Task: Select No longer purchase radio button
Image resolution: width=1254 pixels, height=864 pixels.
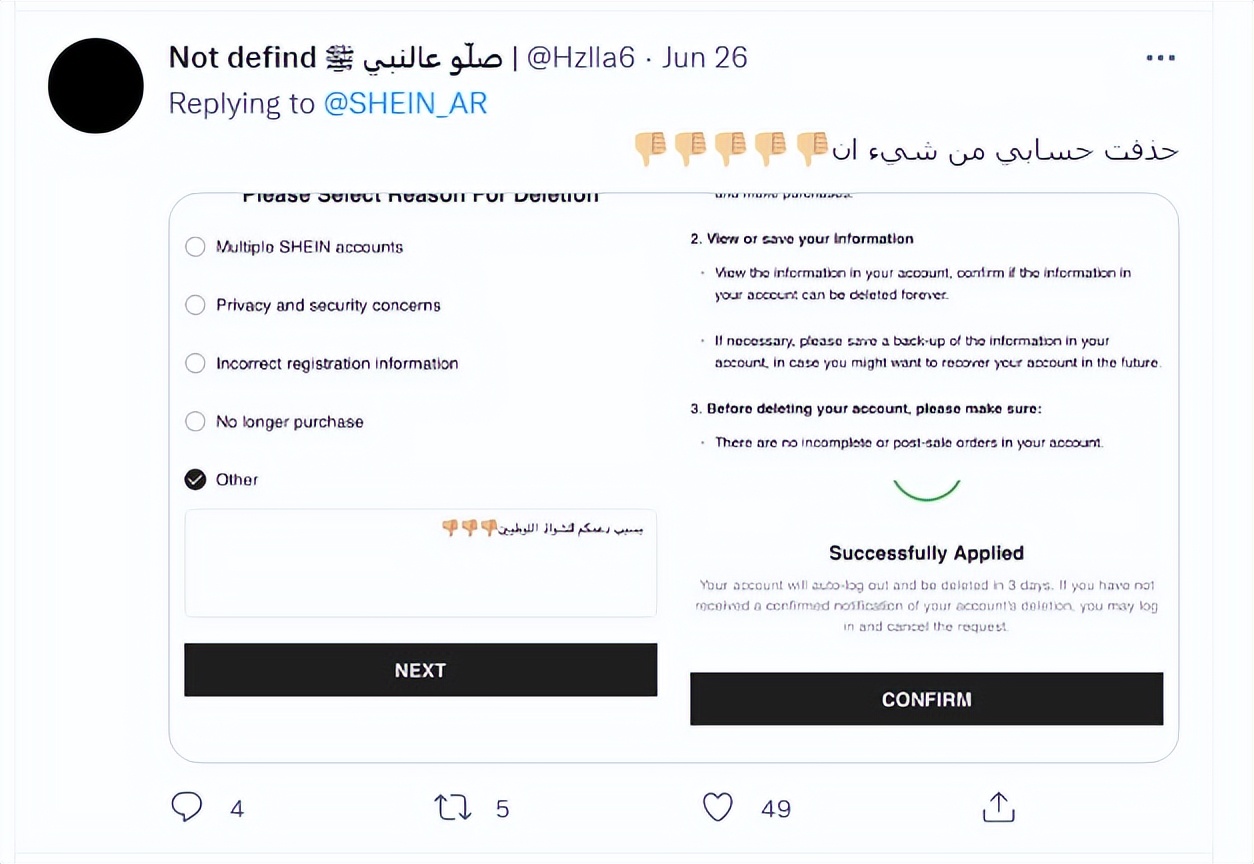Action: [196, 421]
